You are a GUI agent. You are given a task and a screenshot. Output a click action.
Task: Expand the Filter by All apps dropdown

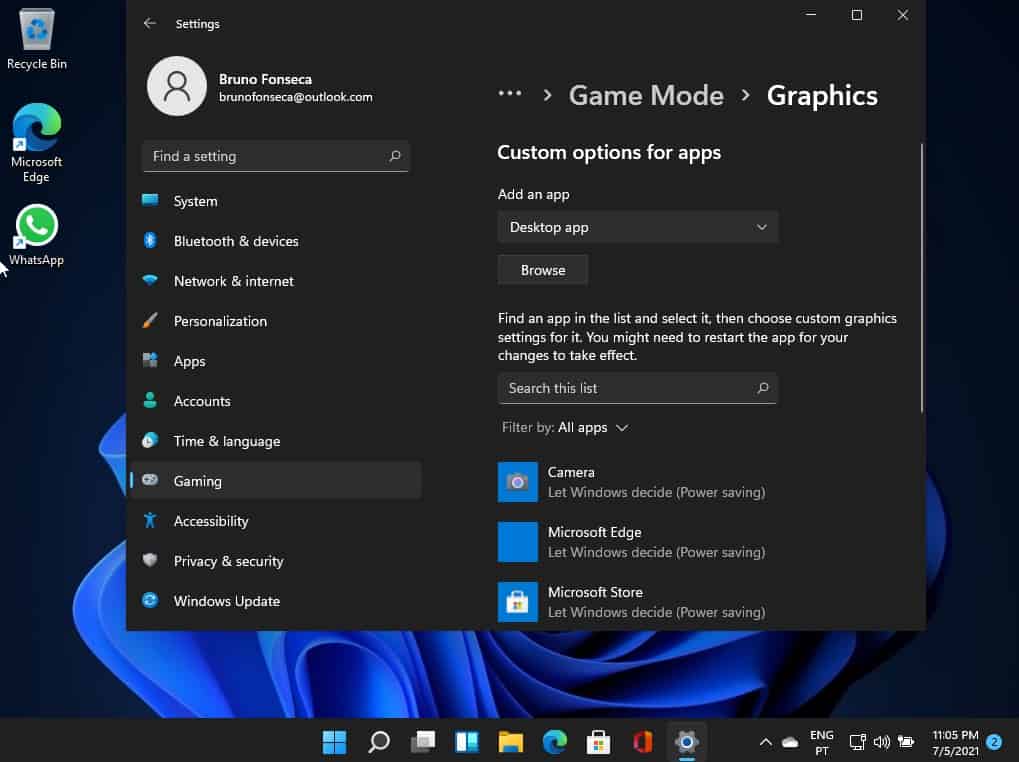(x=565, y=427)
